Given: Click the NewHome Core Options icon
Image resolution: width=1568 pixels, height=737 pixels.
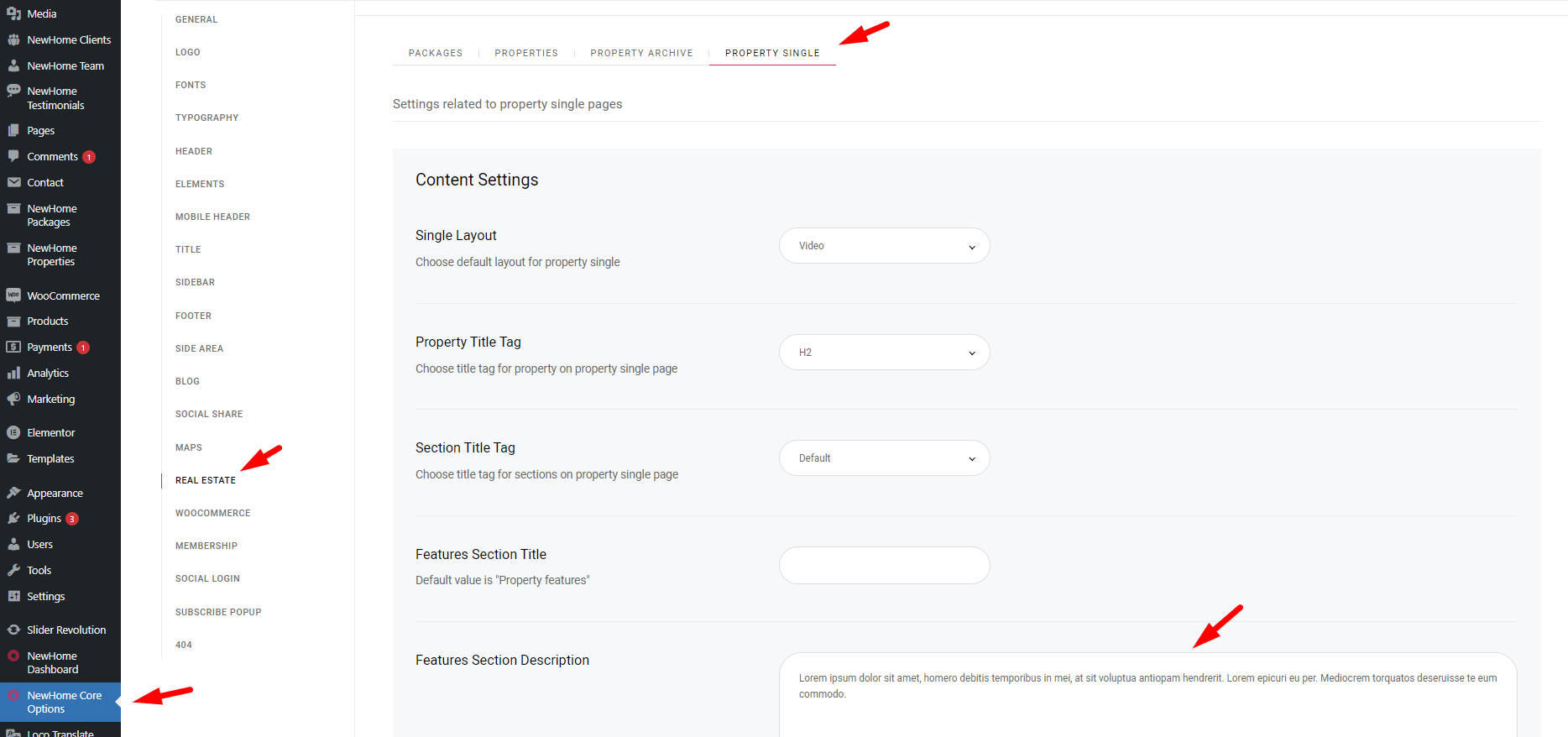Looking at the screenshot, I should tap(13, 695).
